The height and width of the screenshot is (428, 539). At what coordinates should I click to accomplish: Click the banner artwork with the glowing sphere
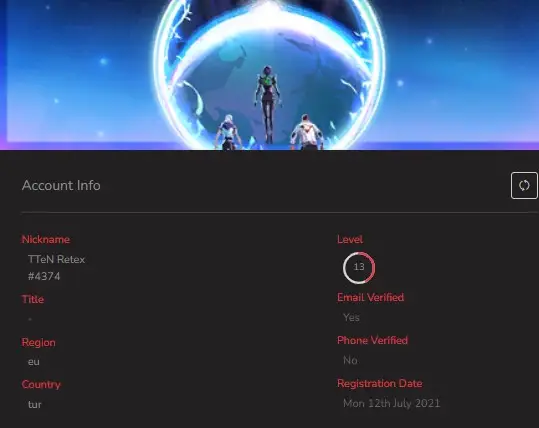point(270,75)
